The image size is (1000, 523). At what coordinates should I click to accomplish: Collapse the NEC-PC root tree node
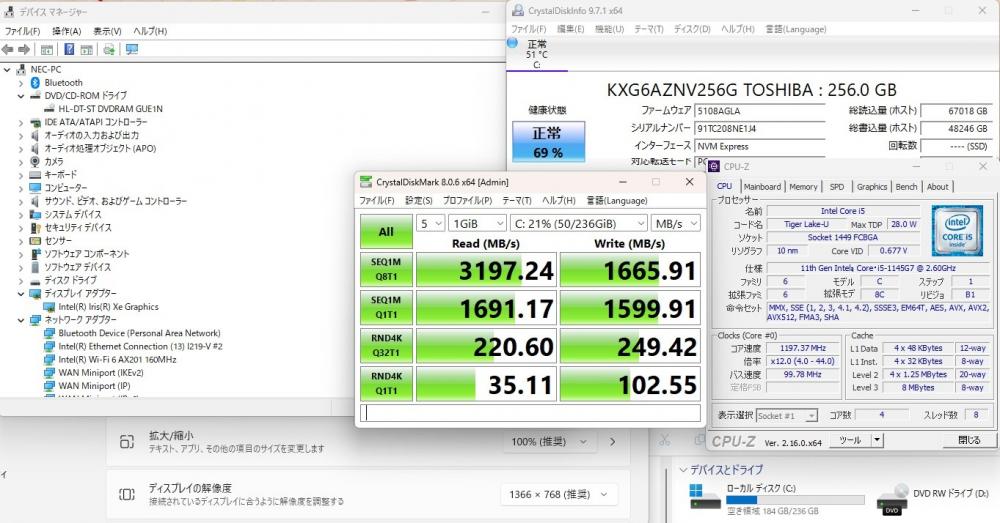tap(8, 70)
